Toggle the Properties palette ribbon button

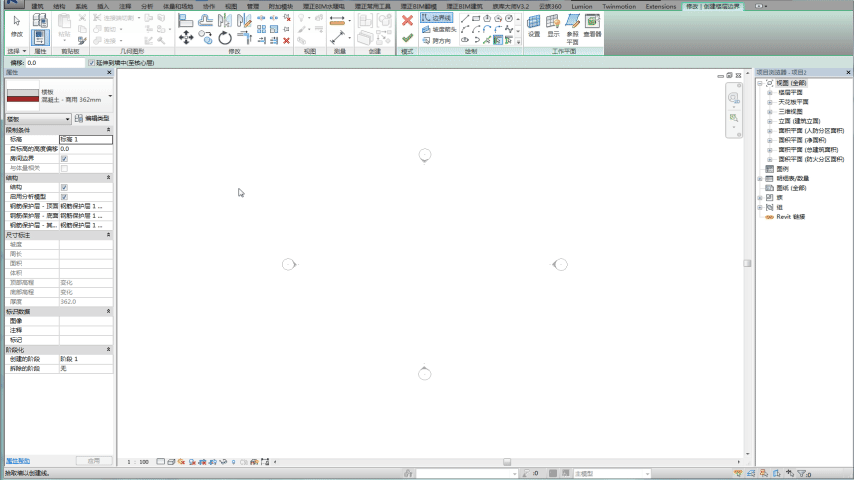[x=40, y=37]
